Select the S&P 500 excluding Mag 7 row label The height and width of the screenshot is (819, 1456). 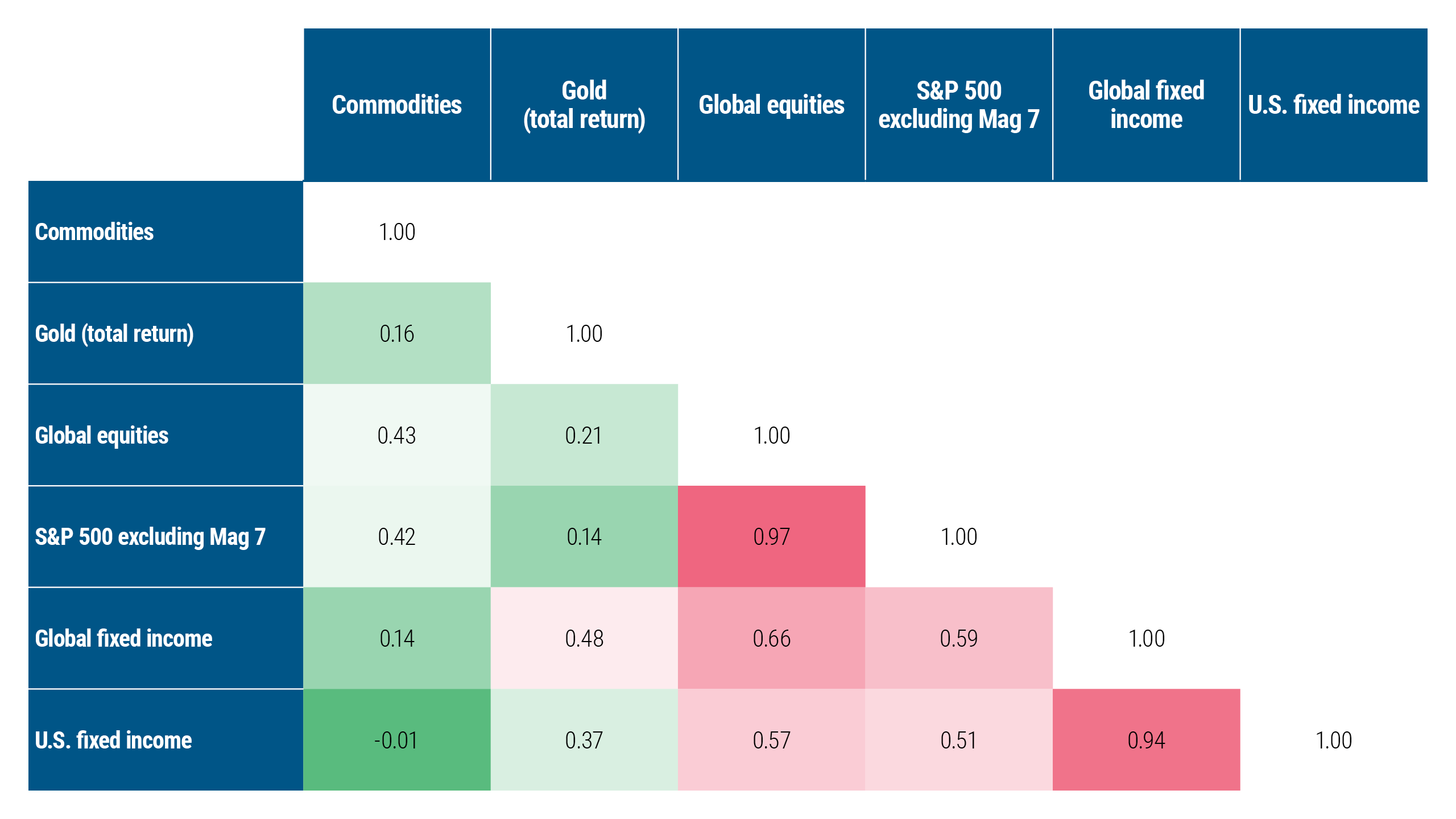click(x=150, y=537)
